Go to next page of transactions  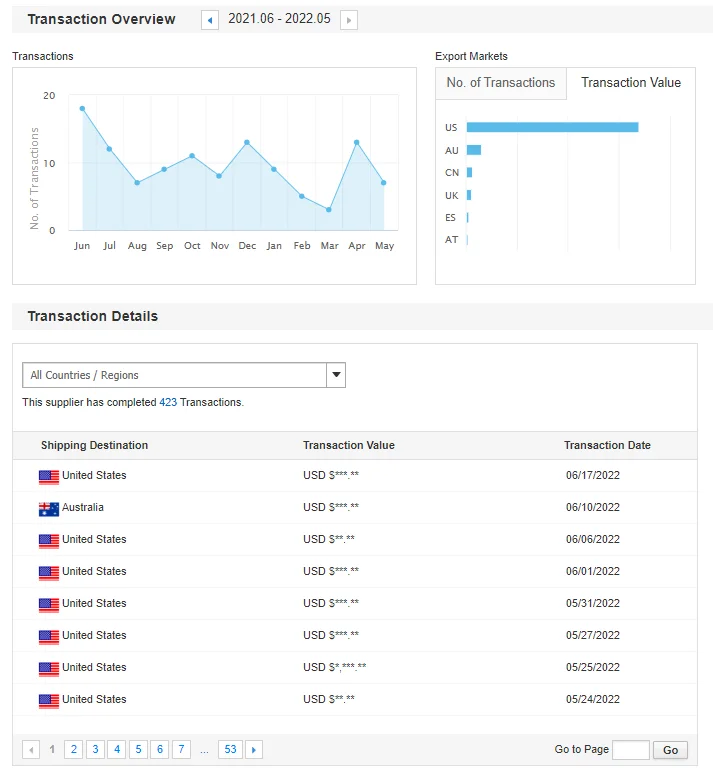click(254, 749)
